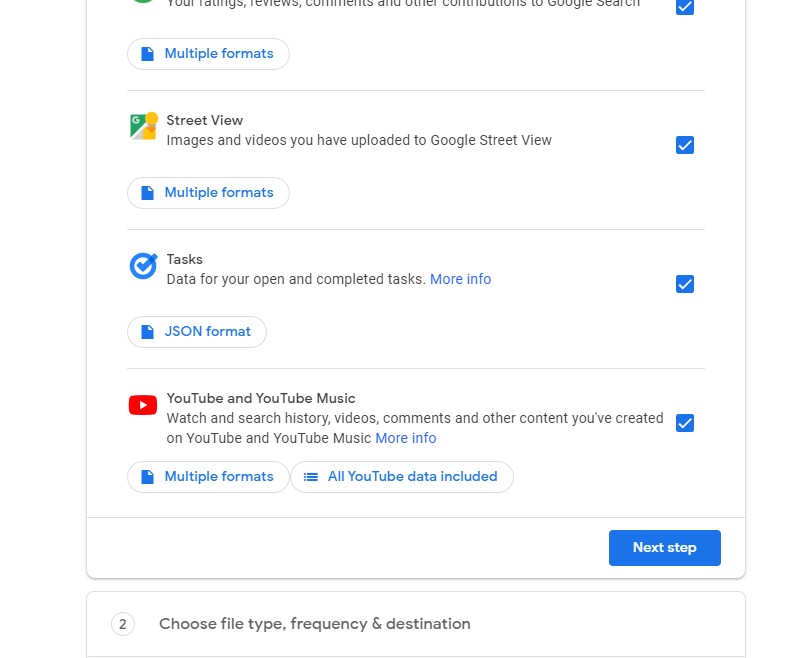
Task: Click the file icon in Street View's format chip
Action: click(x=148, y=193)
